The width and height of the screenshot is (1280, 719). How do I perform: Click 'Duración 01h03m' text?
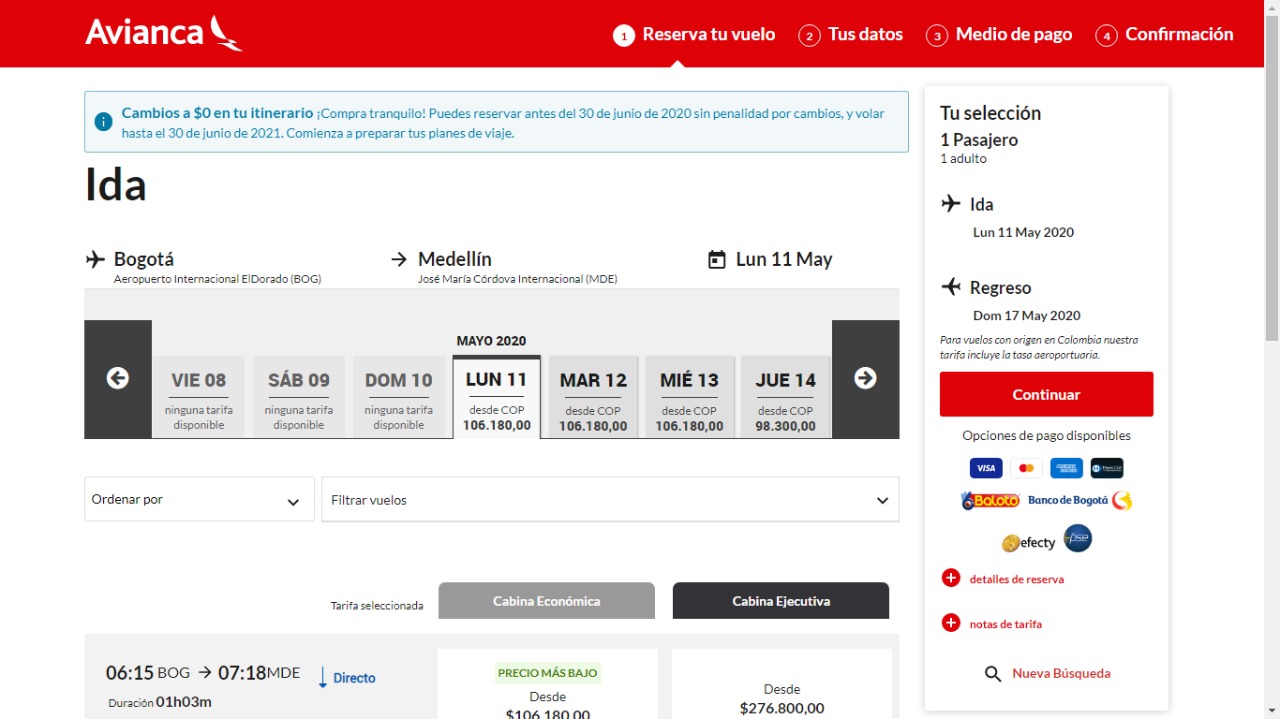pyautogui.click(x=160, y=702)
